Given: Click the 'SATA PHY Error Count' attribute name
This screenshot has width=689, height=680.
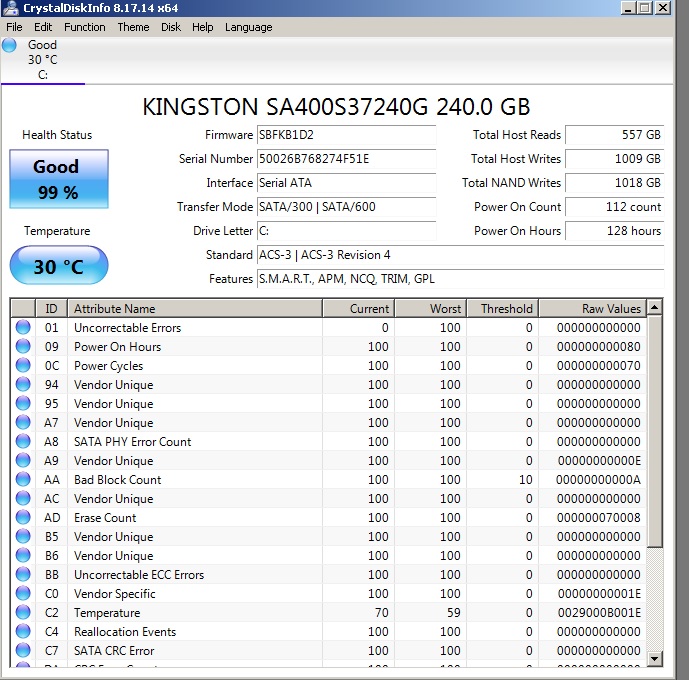Looking at the screenshot, I should (x=133, y=441).
